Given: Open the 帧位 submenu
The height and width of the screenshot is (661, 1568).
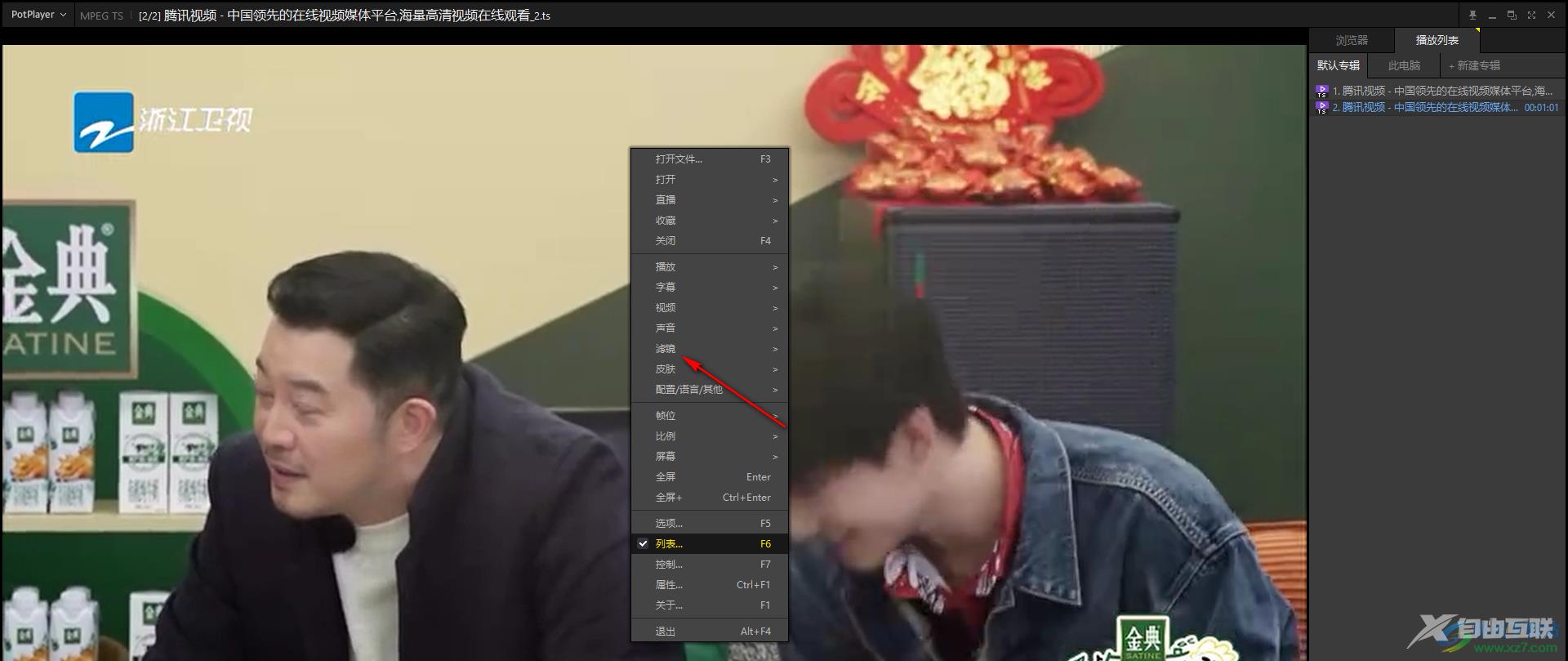Looking at the screenshot, I should (709, 415).
